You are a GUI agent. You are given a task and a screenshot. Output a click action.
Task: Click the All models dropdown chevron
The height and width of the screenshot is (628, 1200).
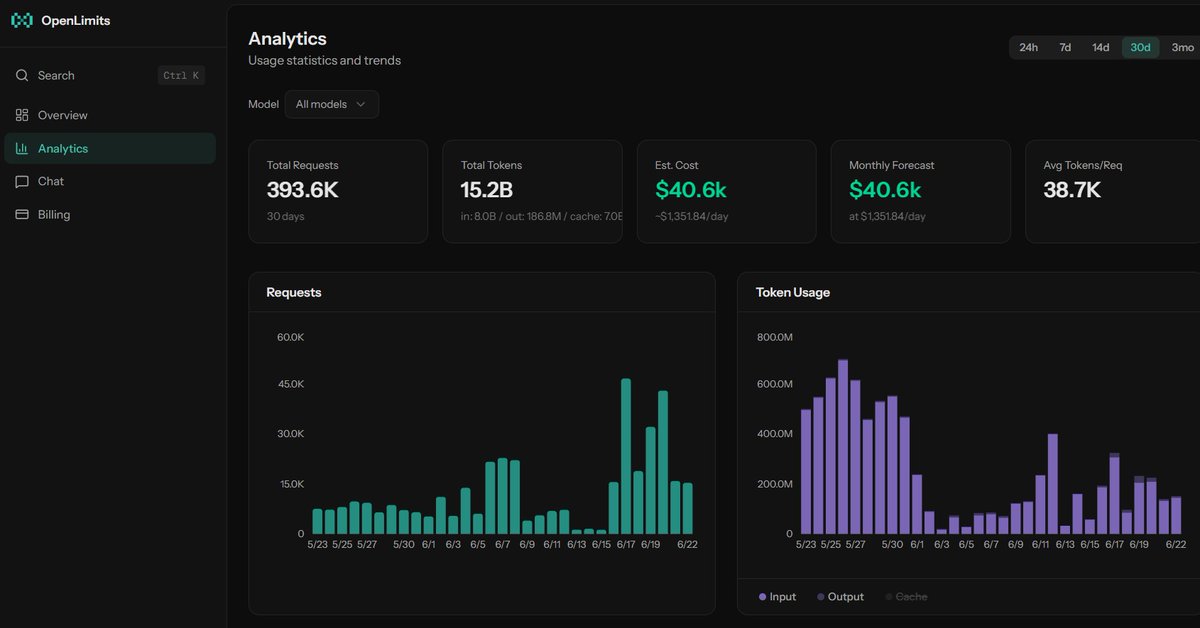(361, 104)
